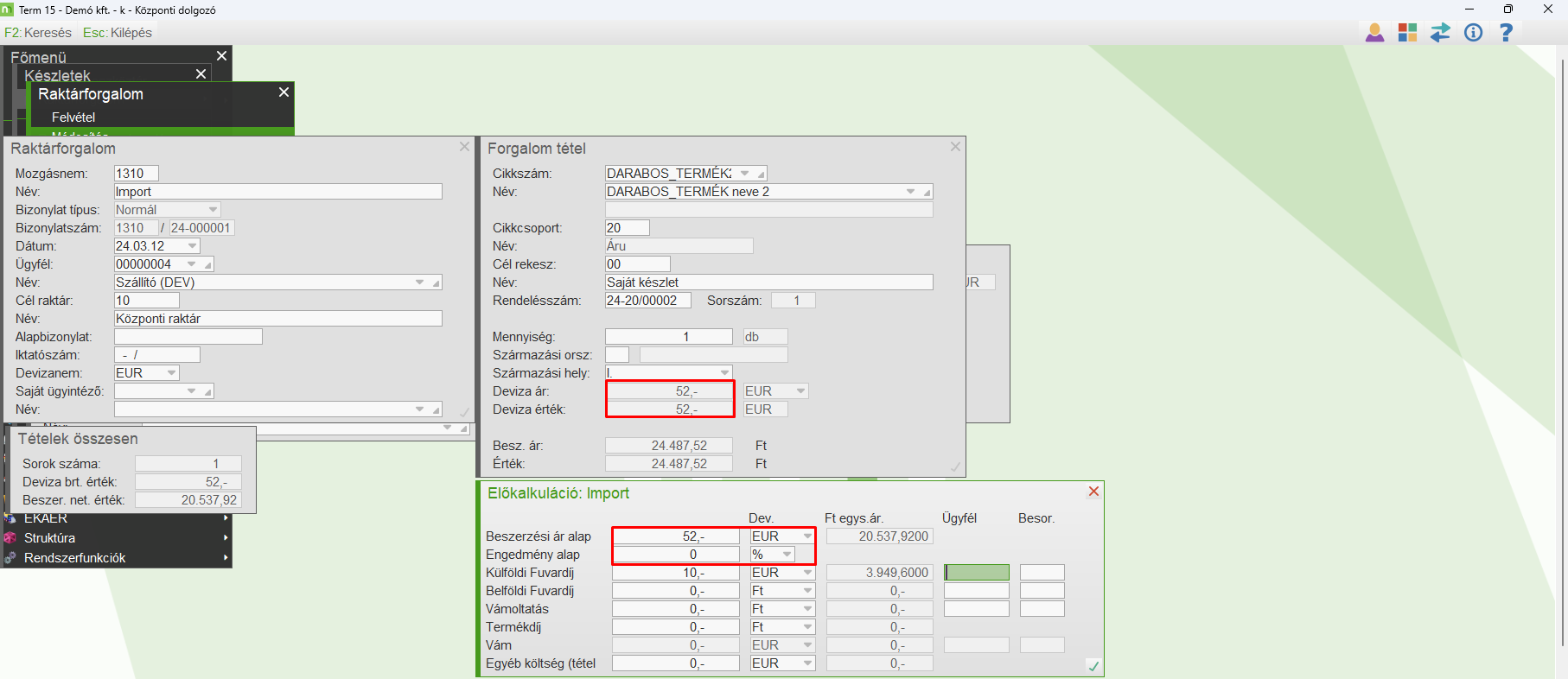This screenshot has width=1568, height=679.
Task: Expand the Engedmény alap percent dropdown
Action: [x=787, y=555]
